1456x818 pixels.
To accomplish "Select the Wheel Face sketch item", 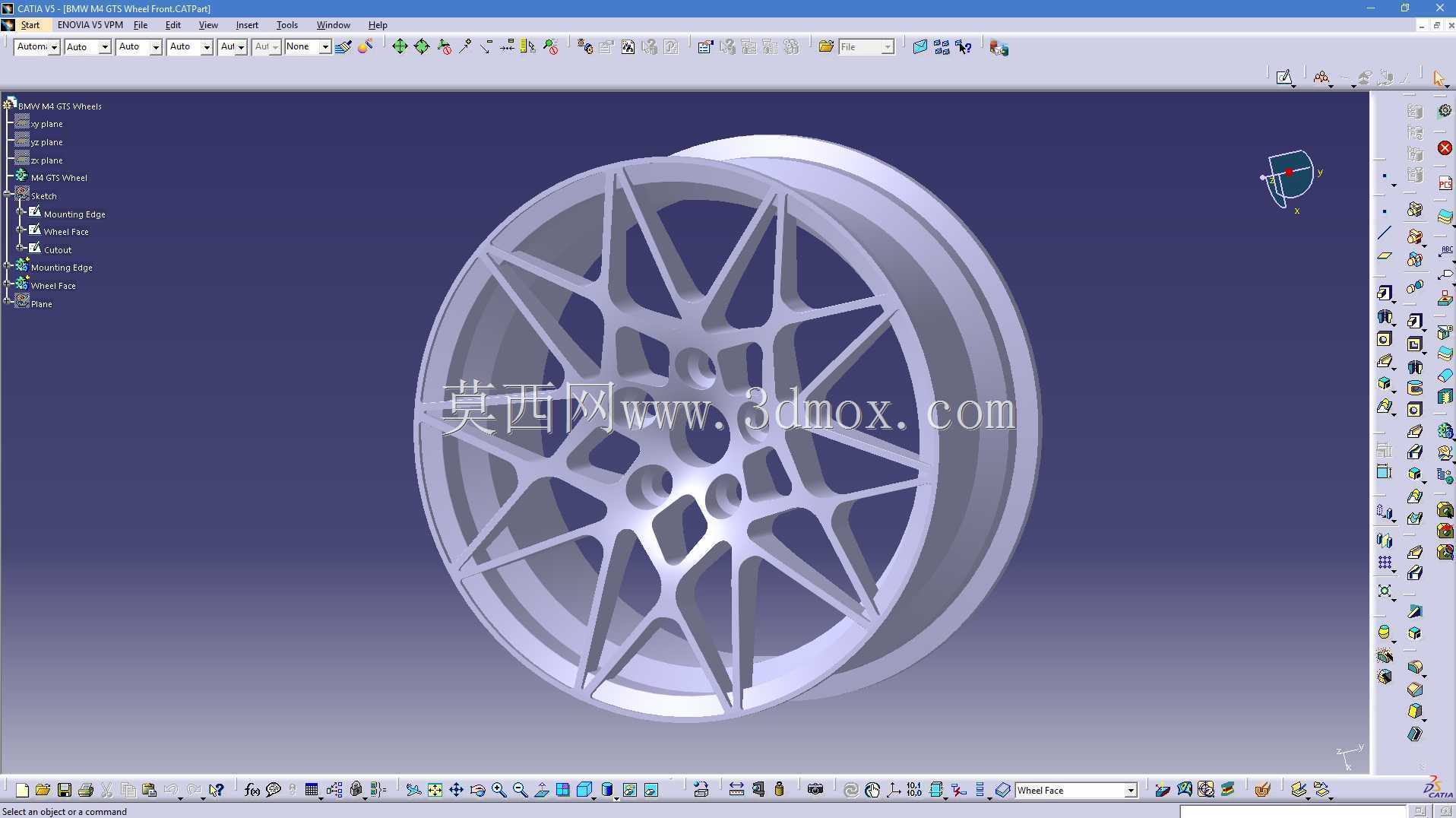I will click(x=66, y=232).
